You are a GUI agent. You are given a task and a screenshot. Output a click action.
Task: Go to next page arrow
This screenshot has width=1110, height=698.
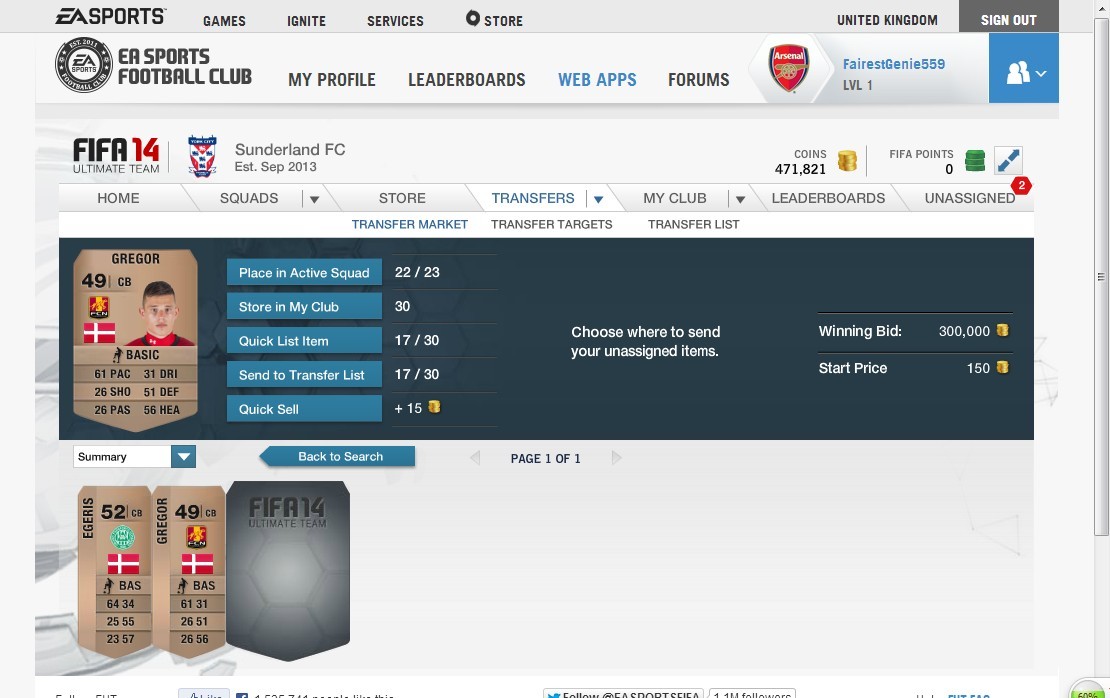(x=617, y=458)
